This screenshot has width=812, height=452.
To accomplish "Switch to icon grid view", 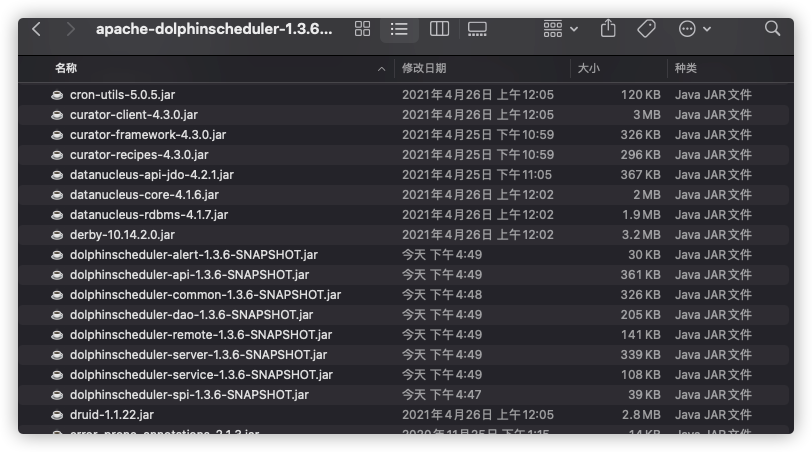I will (362, 29).
